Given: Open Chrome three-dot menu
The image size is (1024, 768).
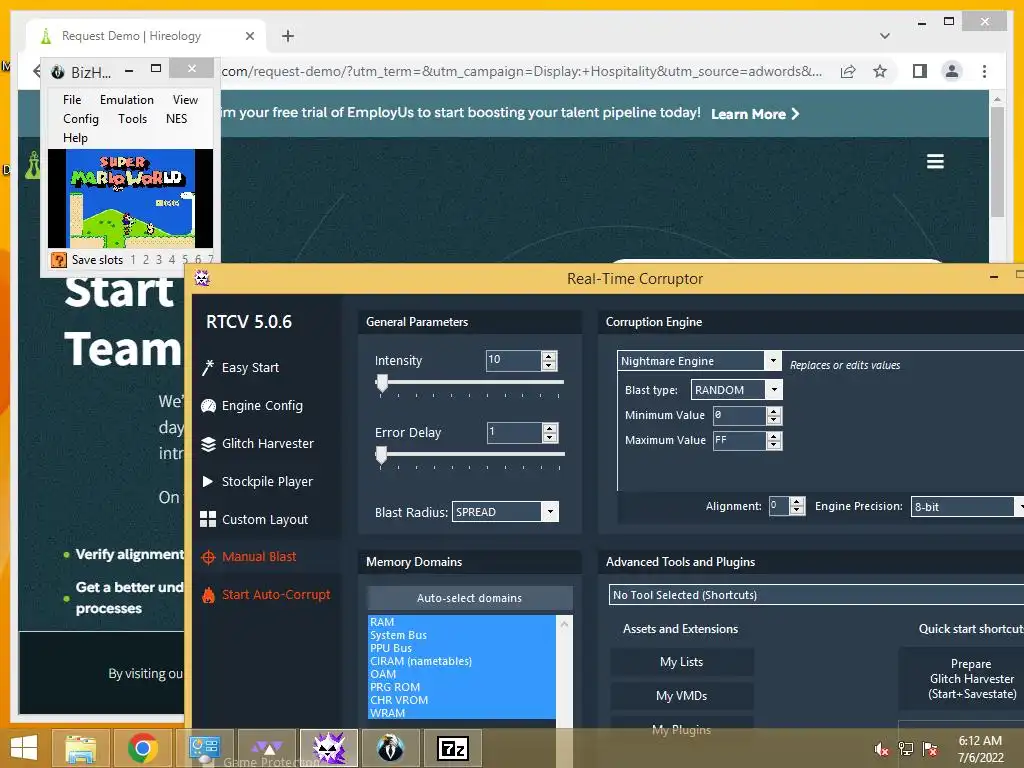Looking at the screenshot, I should click(984, 71).
